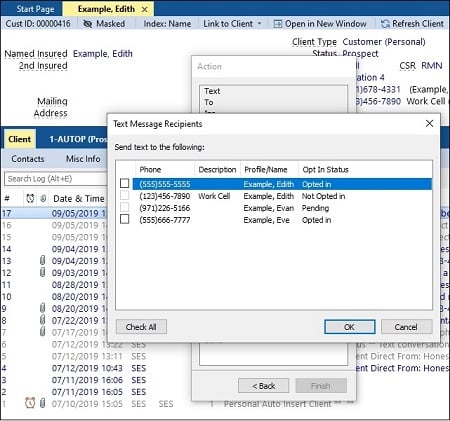
Task: Close the Text Message Recipients dialog
Action: [429, 124]
